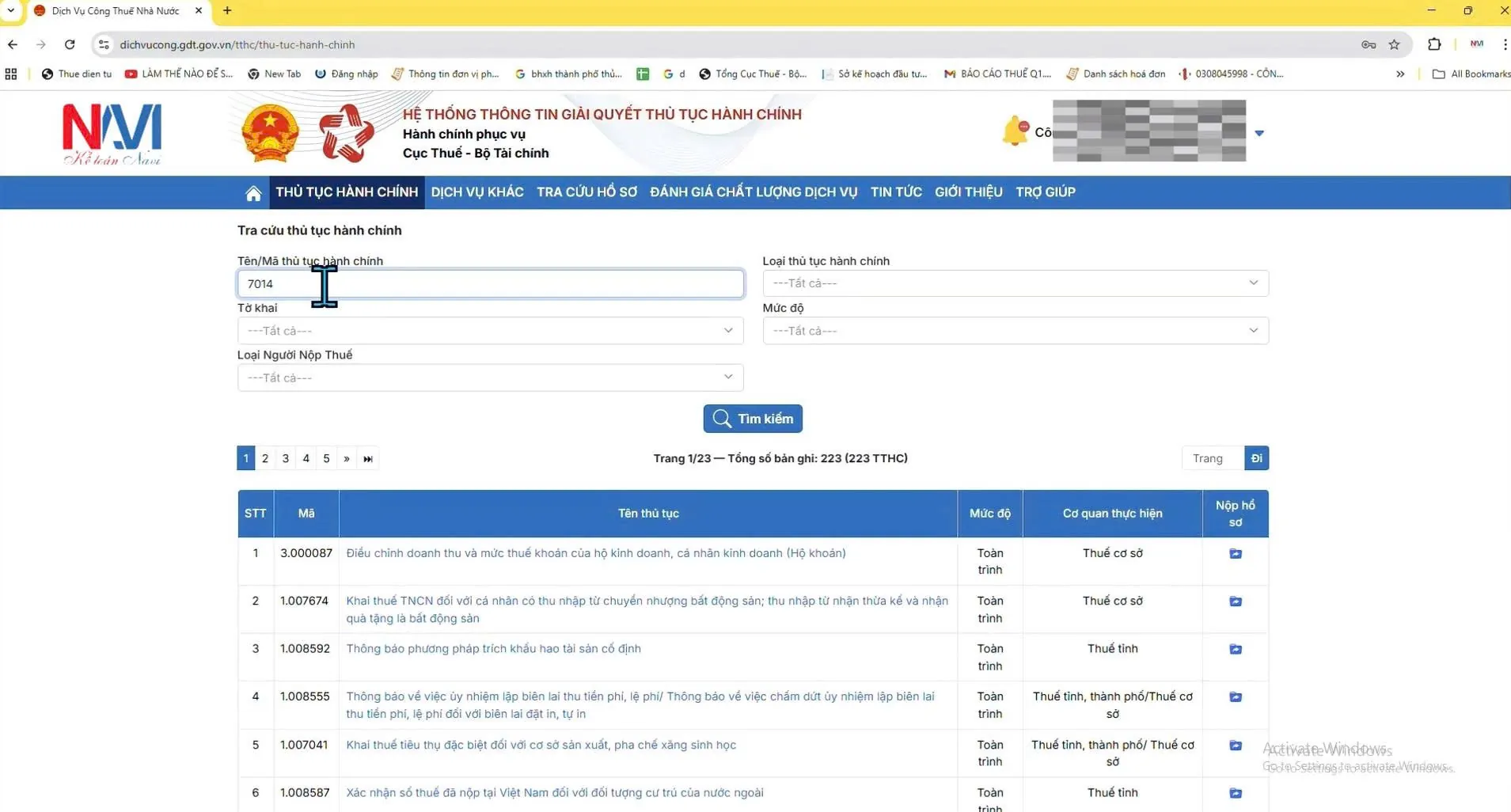The width and height of the screenshot is (1511, 812).
Task: Click the notification bell icon
Action: [1015, 131]
